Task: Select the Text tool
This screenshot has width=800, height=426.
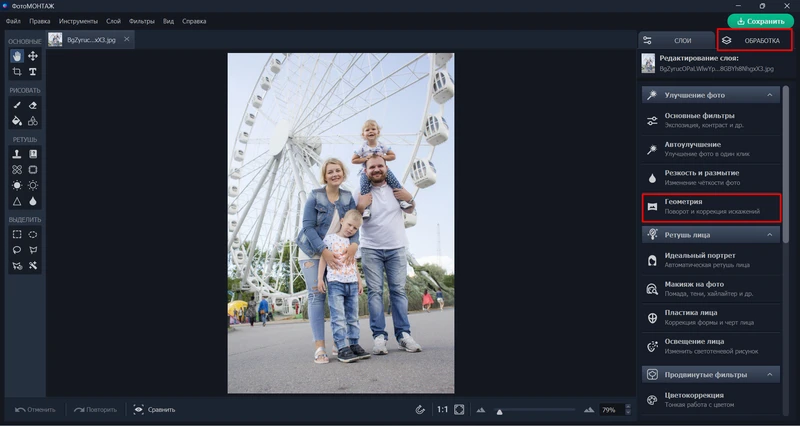Action: tap(33, 71)
